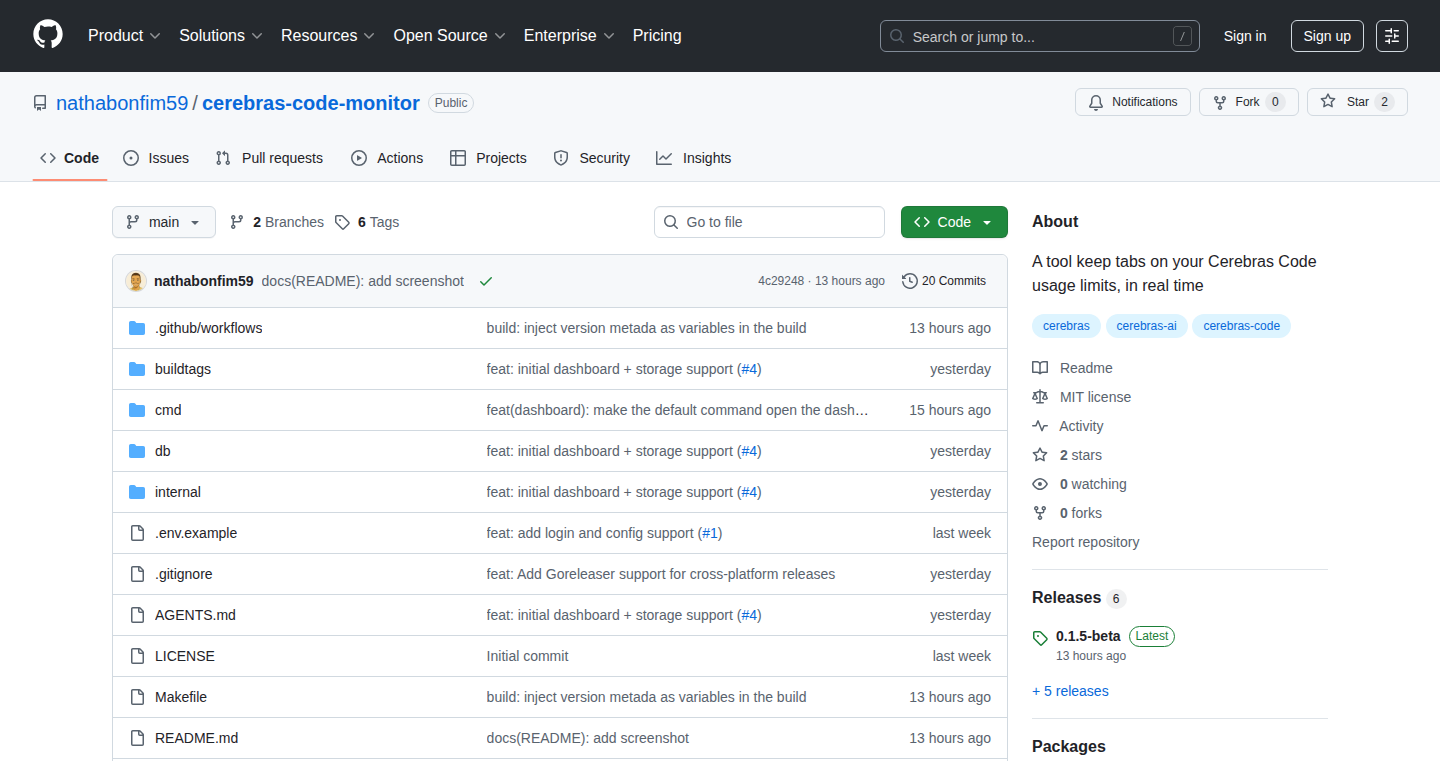
Task: Click the .gitignore file icon
Action: [137, 574]
